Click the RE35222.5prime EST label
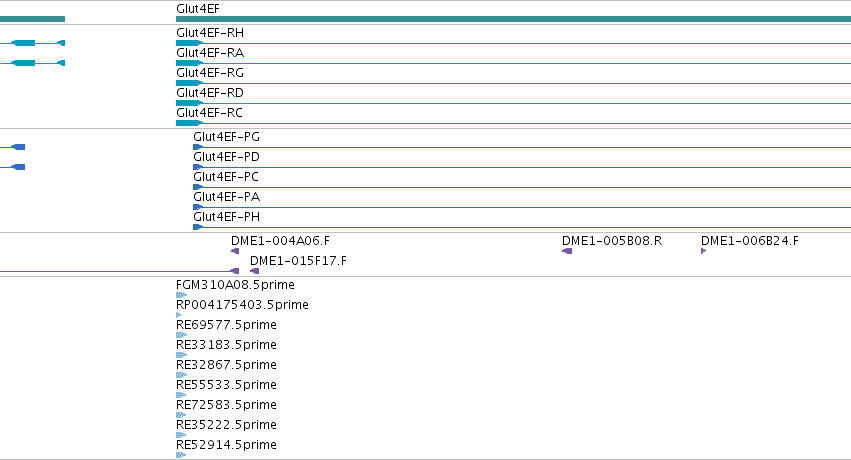851x460 pixels. (x=226, y=425)
